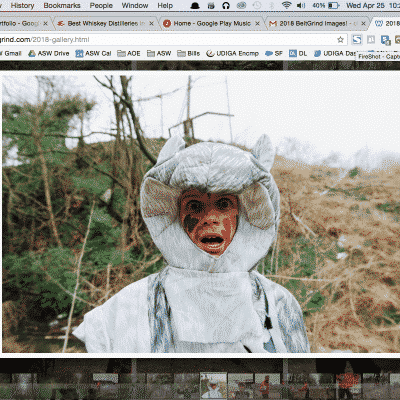
Task: Click the calendar icon on ASW Cal bookmark
Action: tap(79, 53)
